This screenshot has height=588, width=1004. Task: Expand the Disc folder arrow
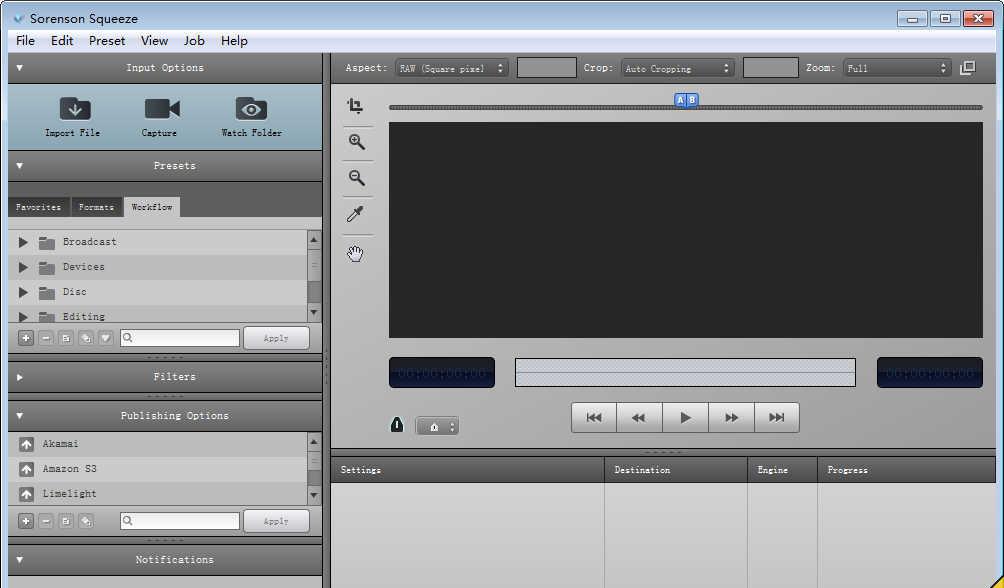pyautogui.click(x=23, y=292)
